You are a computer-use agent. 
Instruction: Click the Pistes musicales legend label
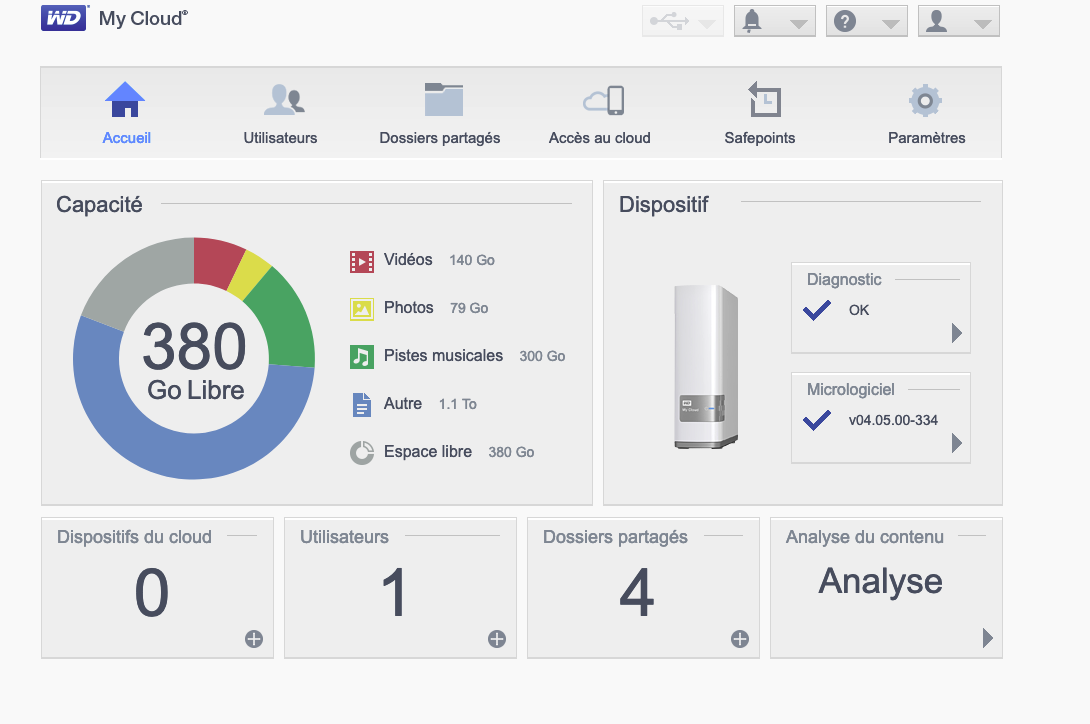444,355
